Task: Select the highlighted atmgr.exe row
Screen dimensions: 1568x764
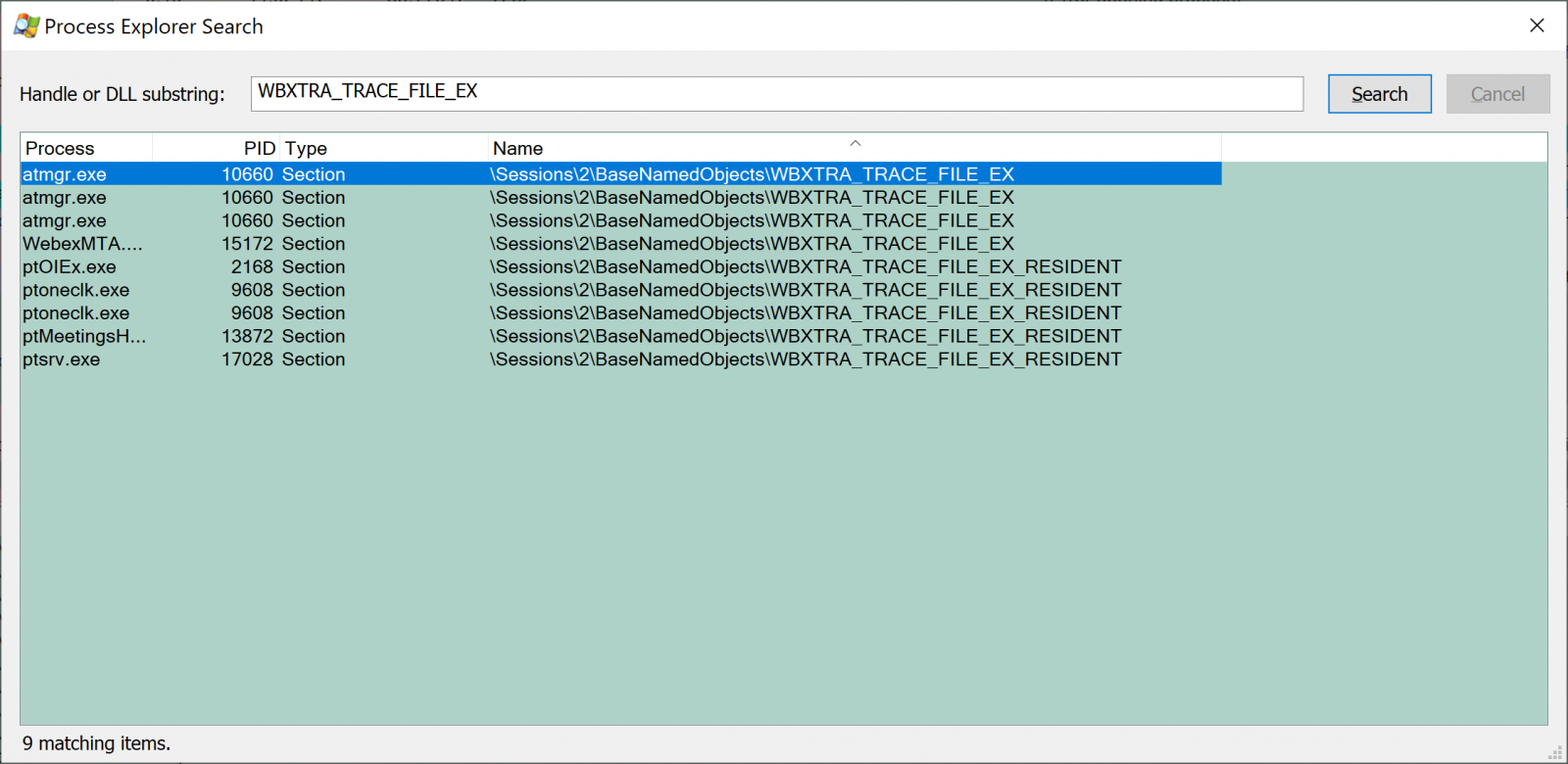Action: [x=65, y=174]
